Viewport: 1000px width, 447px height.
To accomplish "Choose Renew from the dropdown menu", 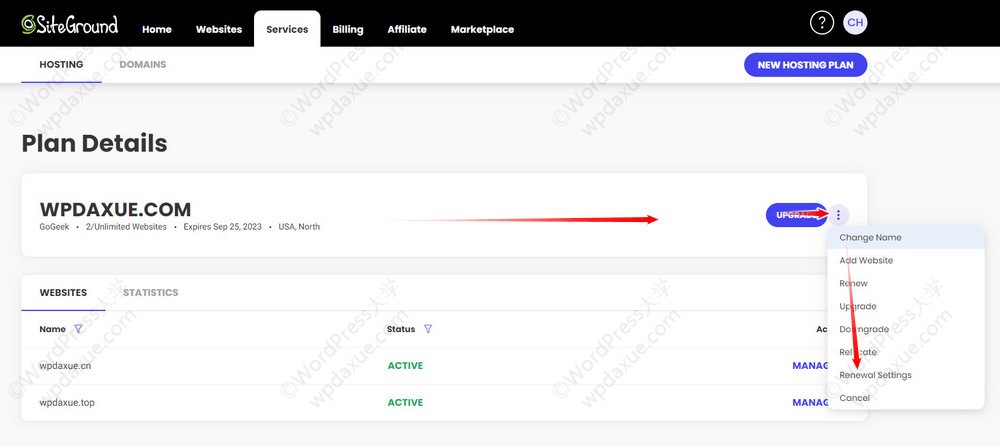I will pos(906,283).
